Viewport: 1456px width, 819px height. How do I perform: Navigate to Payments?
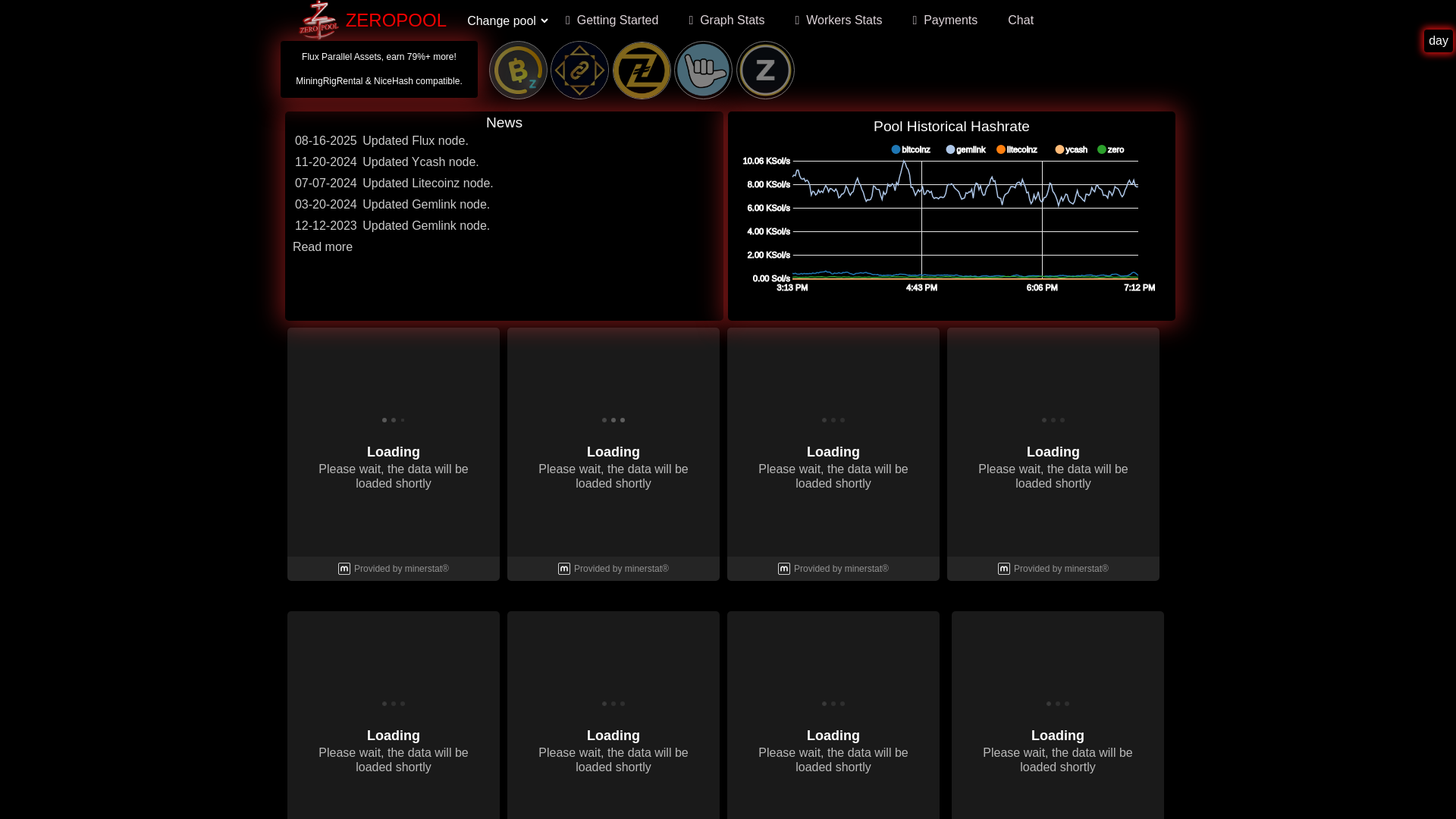pyautogui.click(x=945, y=20)
